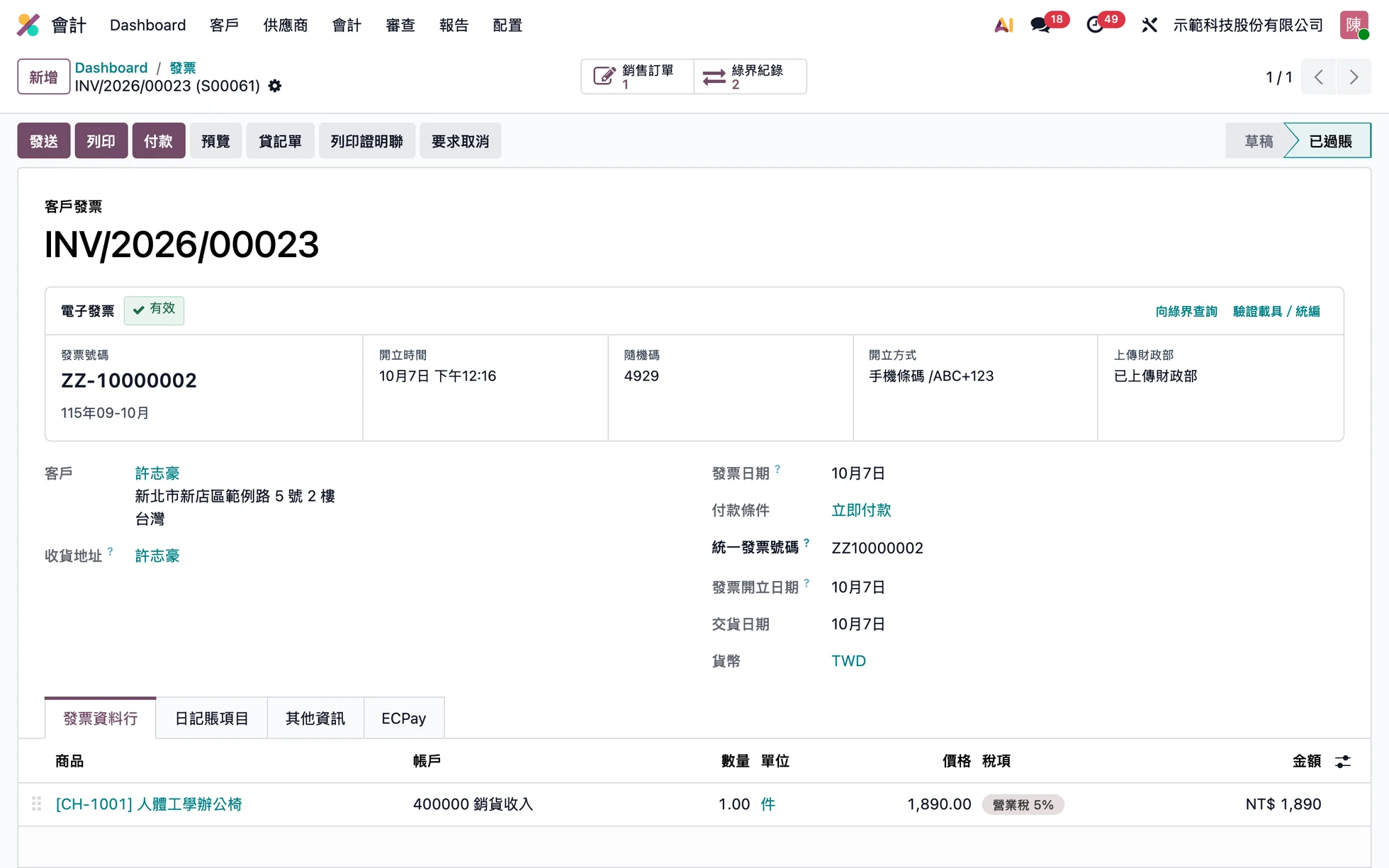Open the customer 許志豪 link in 客戶 field

(157, 473)
